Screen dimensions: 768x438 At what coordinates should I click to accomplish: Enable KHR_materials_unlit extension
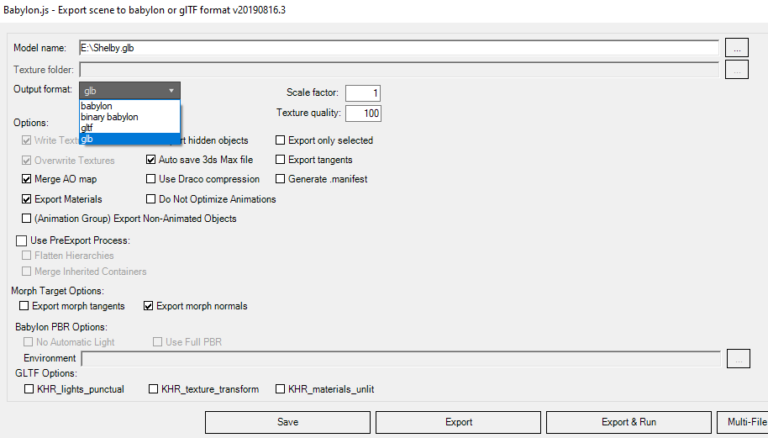(280, 389)
